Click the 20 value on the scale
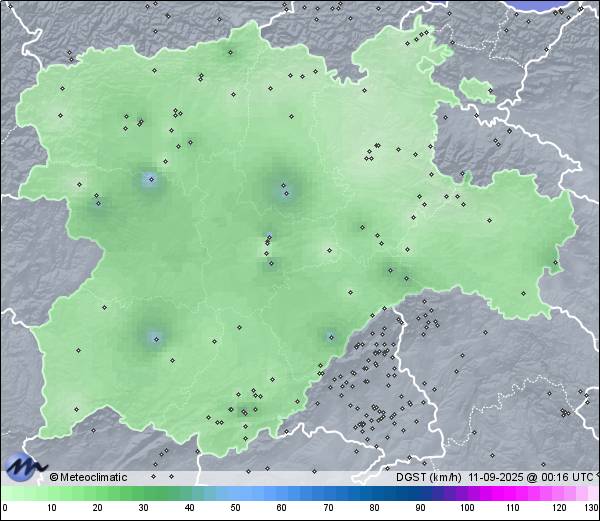600x521 pixels. point(98,508)
